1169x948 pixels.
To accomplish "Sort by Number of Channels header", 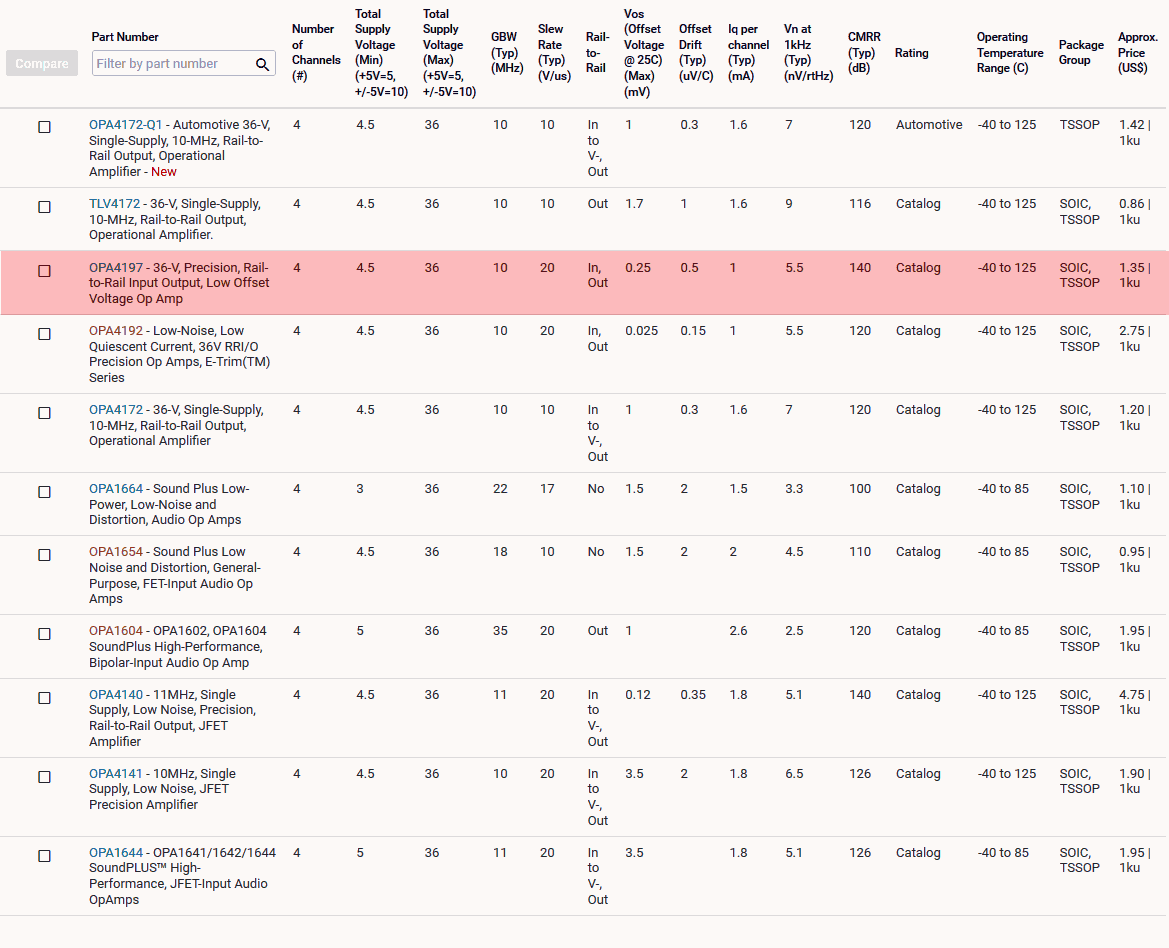I will (x=313, y=53).
